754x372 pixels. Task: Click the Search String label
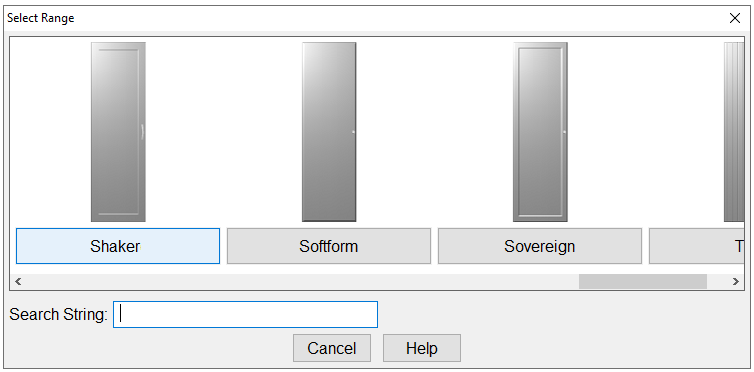(58, 315)
